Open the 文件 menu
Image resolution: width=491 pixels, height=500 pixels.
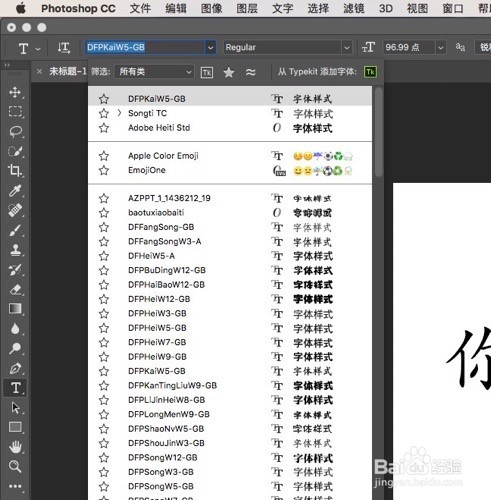(140, 8)
